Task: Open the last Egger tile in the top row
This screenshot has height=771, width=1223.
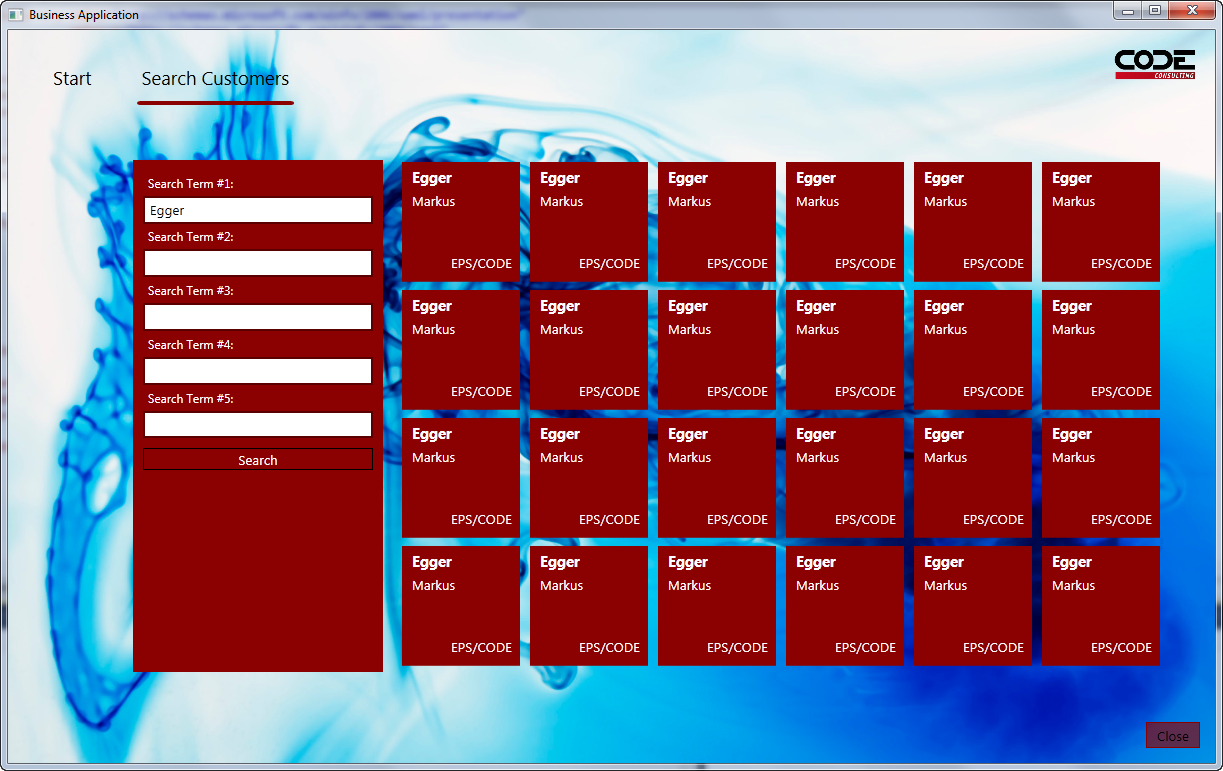Action: pos(1101,221)
